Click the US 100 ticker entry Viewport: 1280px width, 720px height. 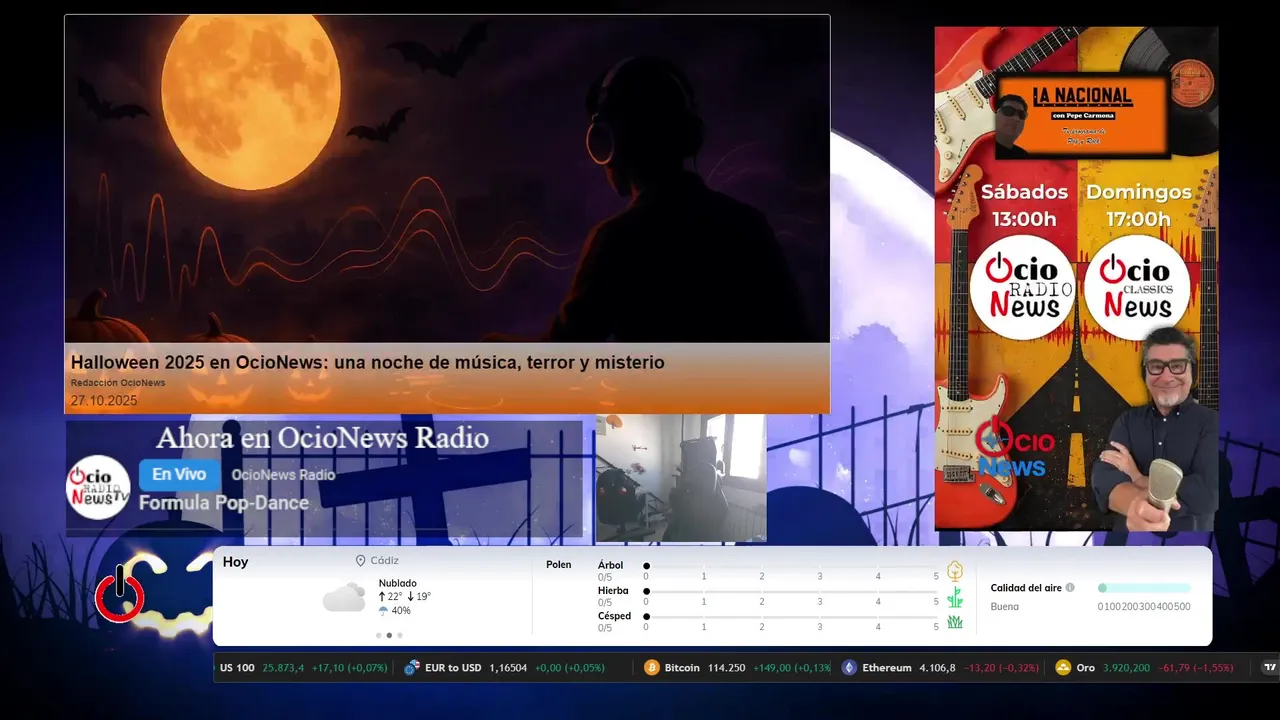coord(304,668)
